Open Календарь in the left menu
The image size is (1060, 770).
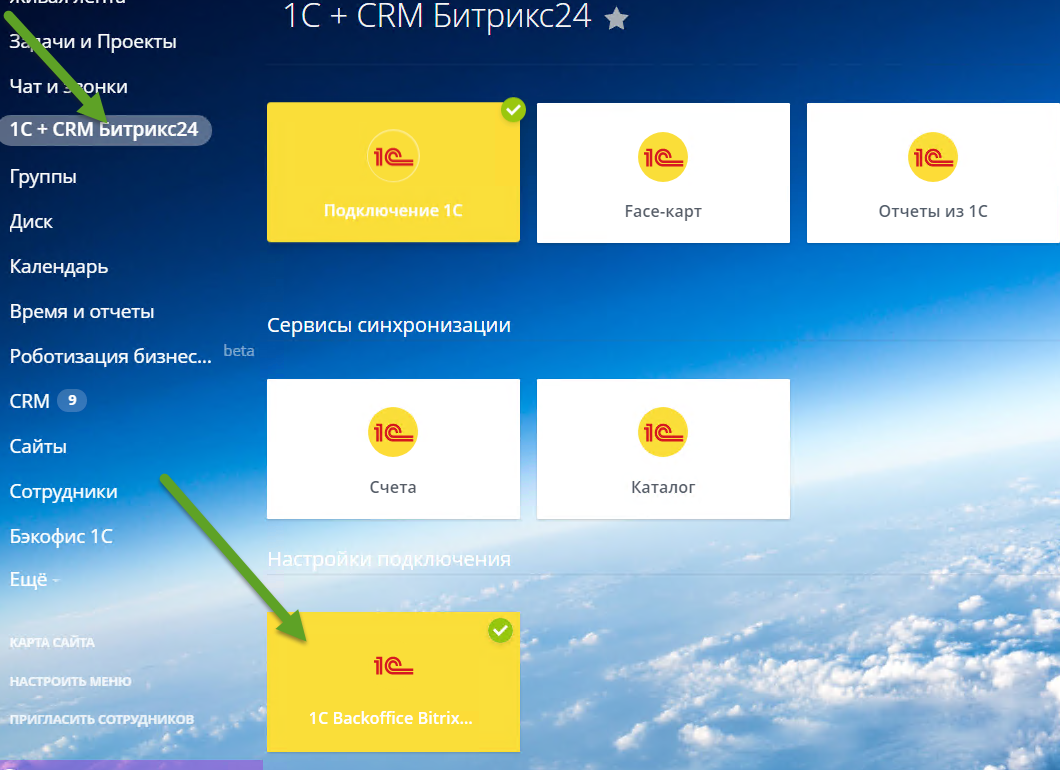click(x=59, y=267)
